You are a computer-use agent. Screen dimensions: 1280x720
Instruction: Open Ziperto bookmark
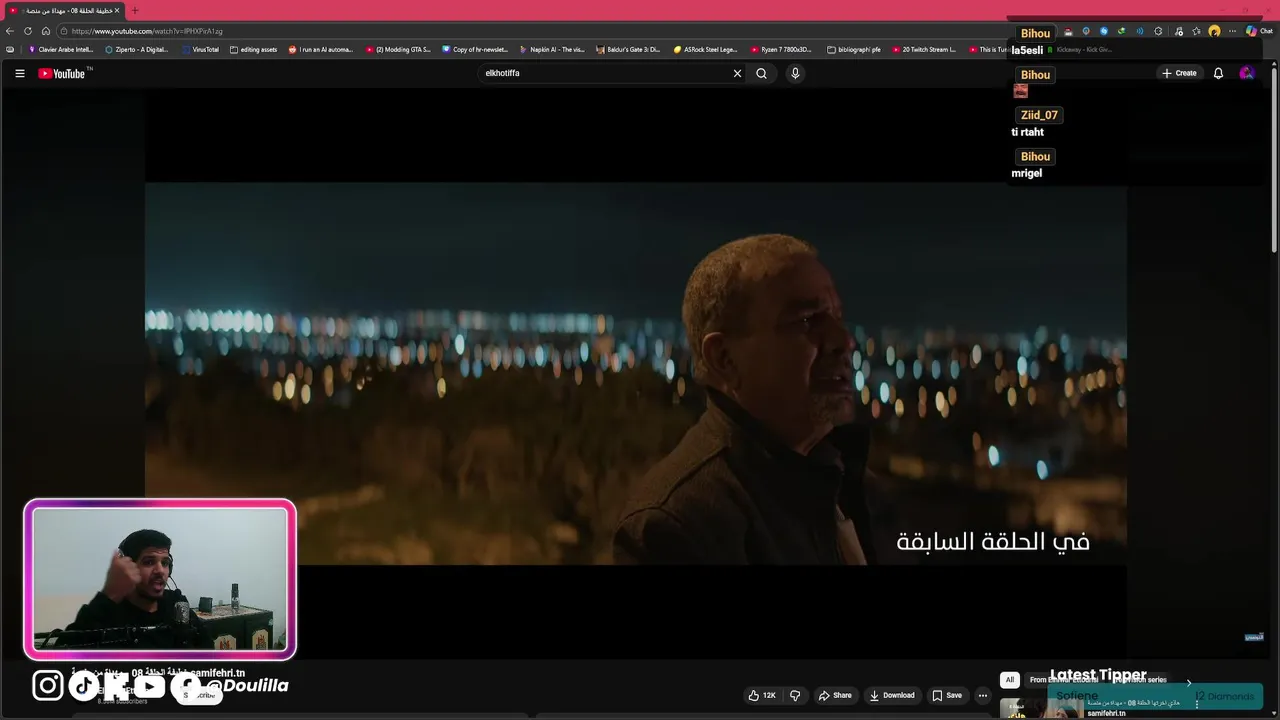pos(137,49)
